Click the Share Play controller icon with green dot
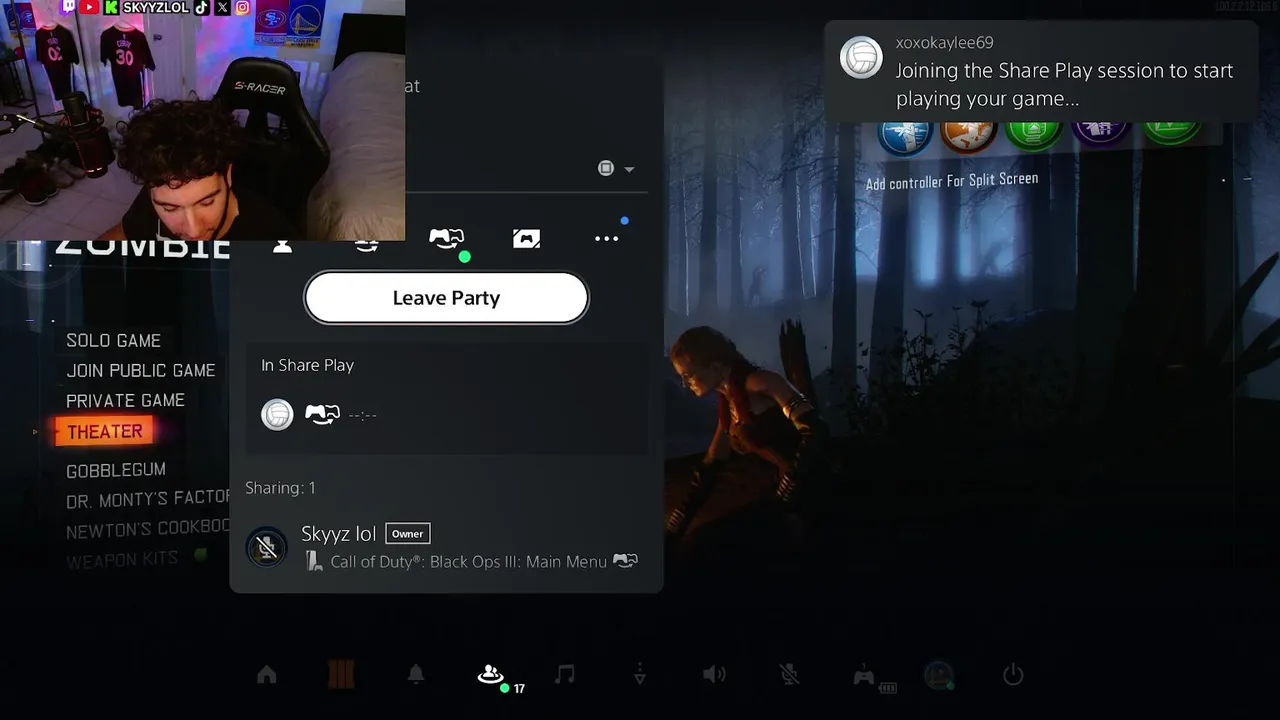The image size is (1280, 720). point(447,238)
